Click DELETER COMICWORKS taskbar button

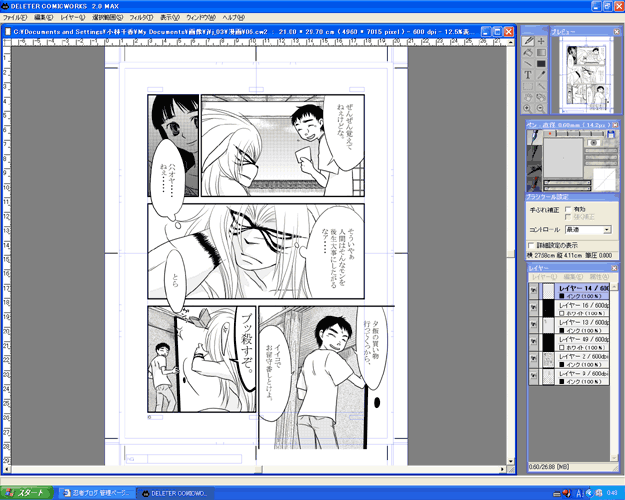(175, 493)
